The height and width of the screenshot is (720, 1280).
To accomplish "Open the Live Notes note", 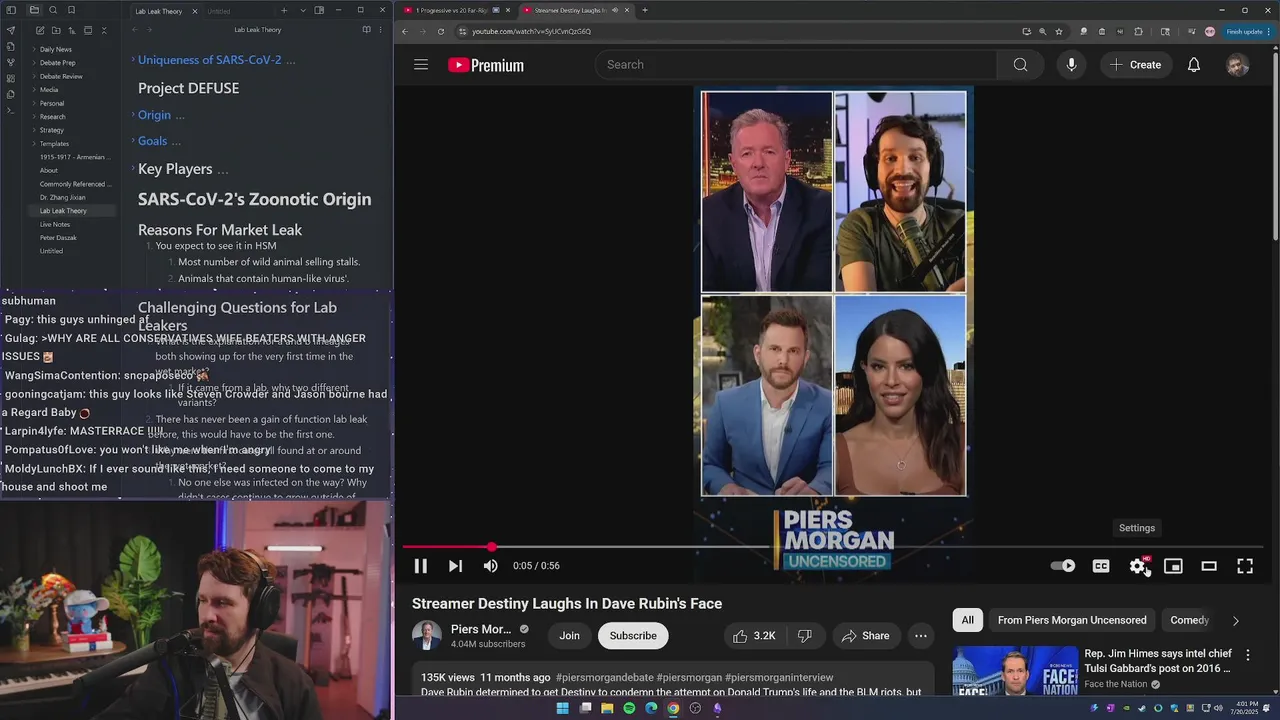I will coord(55,224).
